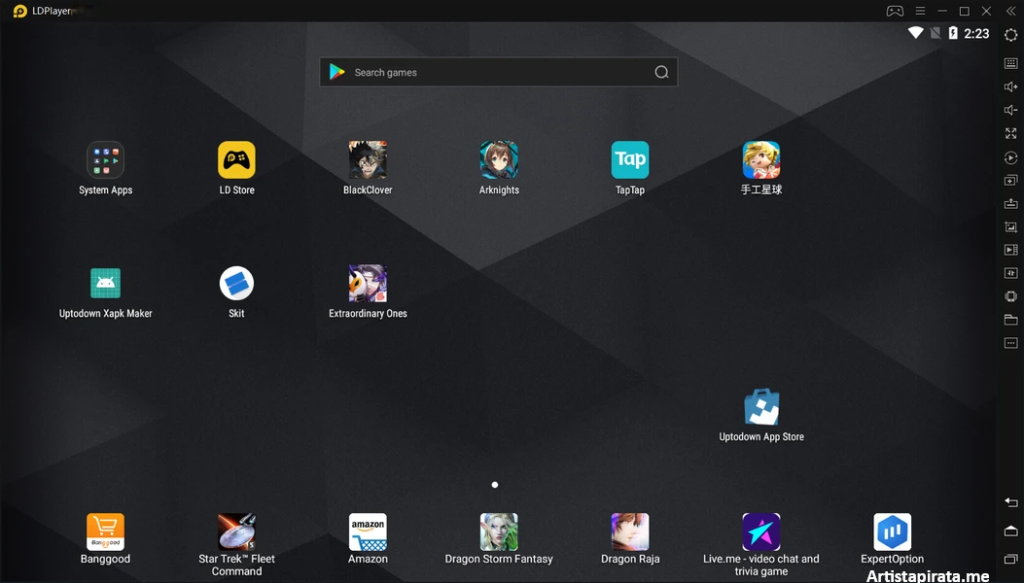Take a screenshot with the sidebar tool
Screen dimensions: 1024x583
tap(1010, 226)
